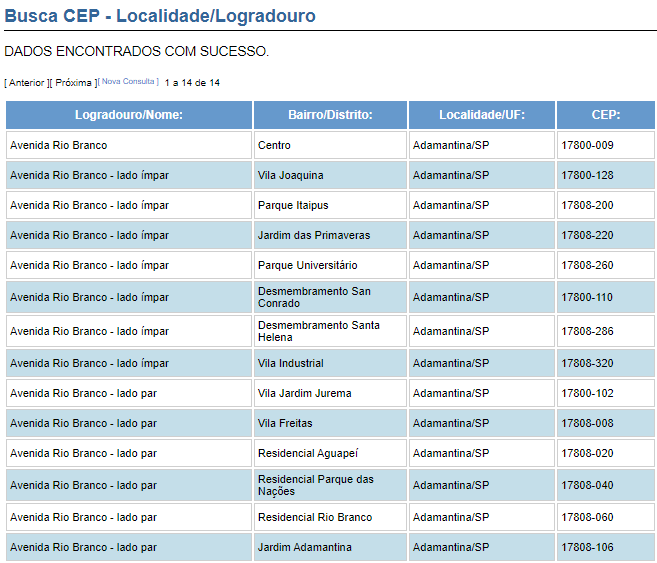The width and height of the screenshot is (657, 563).
Task: Click the 'DADOS ENCONTRADOS COM SUCESSO' message
Action: (136, 51)
